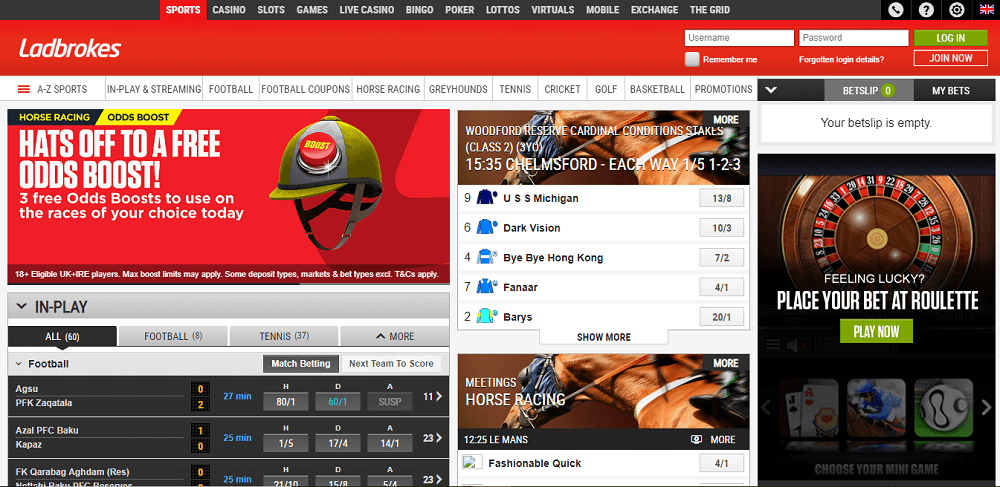The height and width of the screenshot is (487, 1000).
Task: Click Dark Vision jockey silk icon
Action: [x=487, y=228]
